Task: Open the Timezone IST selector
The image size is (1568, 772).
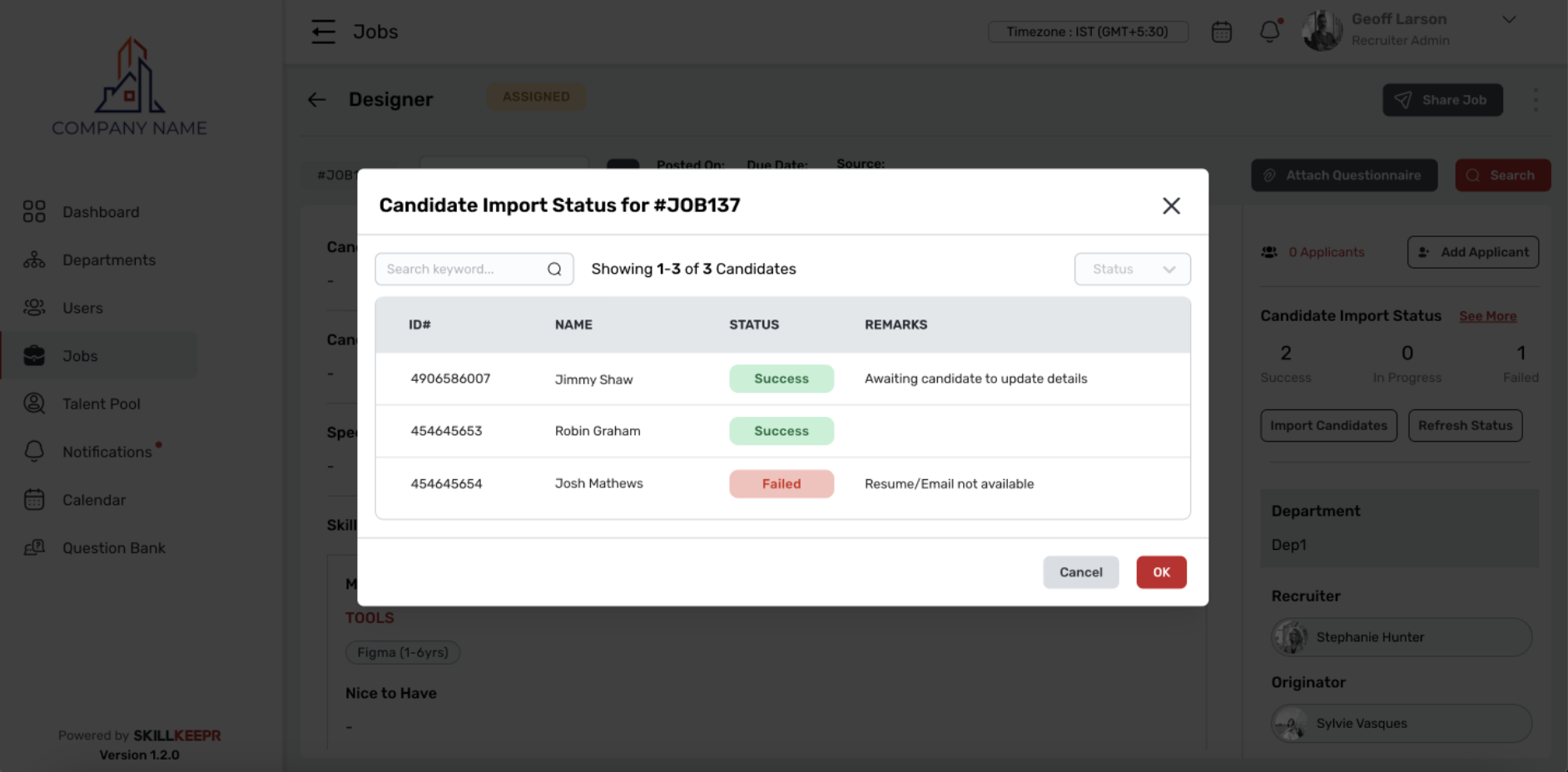Action: click(x=1087, y=32)
